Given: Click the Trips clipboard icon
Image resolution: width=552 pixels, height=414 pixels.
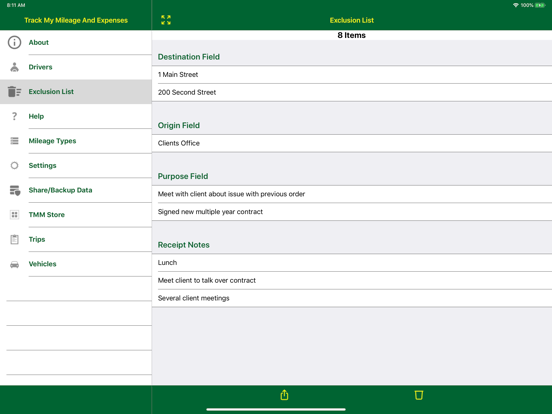Looking at the screenshot, I should click(x=14, y=239).
